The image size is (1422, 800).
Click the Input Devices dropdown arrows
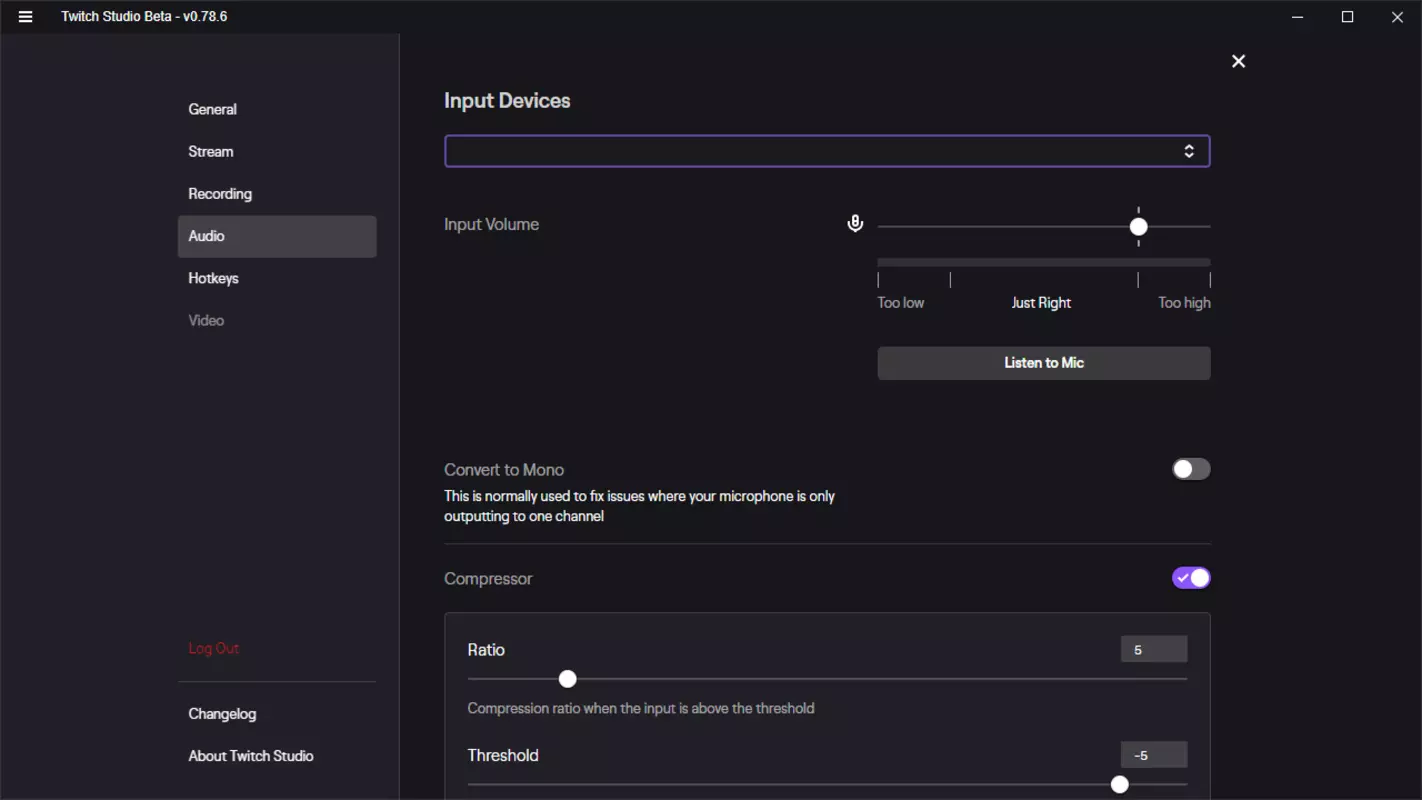point(1189,151)
